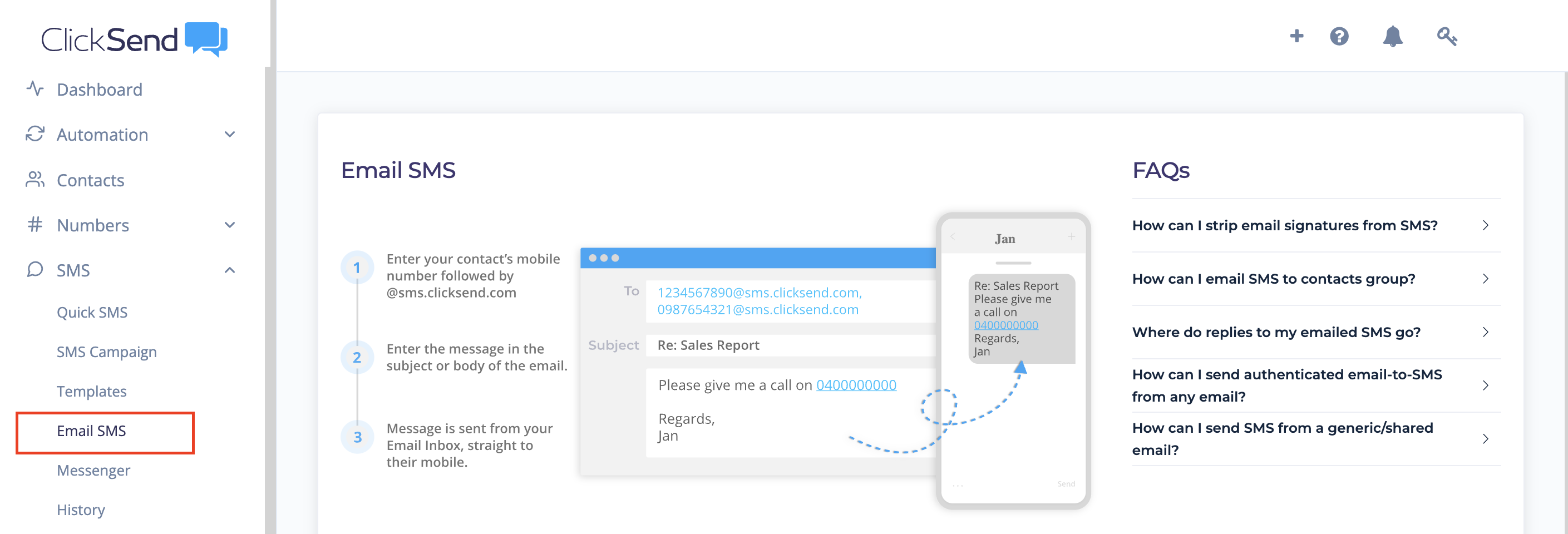Click step 1 instruction text about mobile number
Screen dimensions: 1568x534
[x=473, y=275]
